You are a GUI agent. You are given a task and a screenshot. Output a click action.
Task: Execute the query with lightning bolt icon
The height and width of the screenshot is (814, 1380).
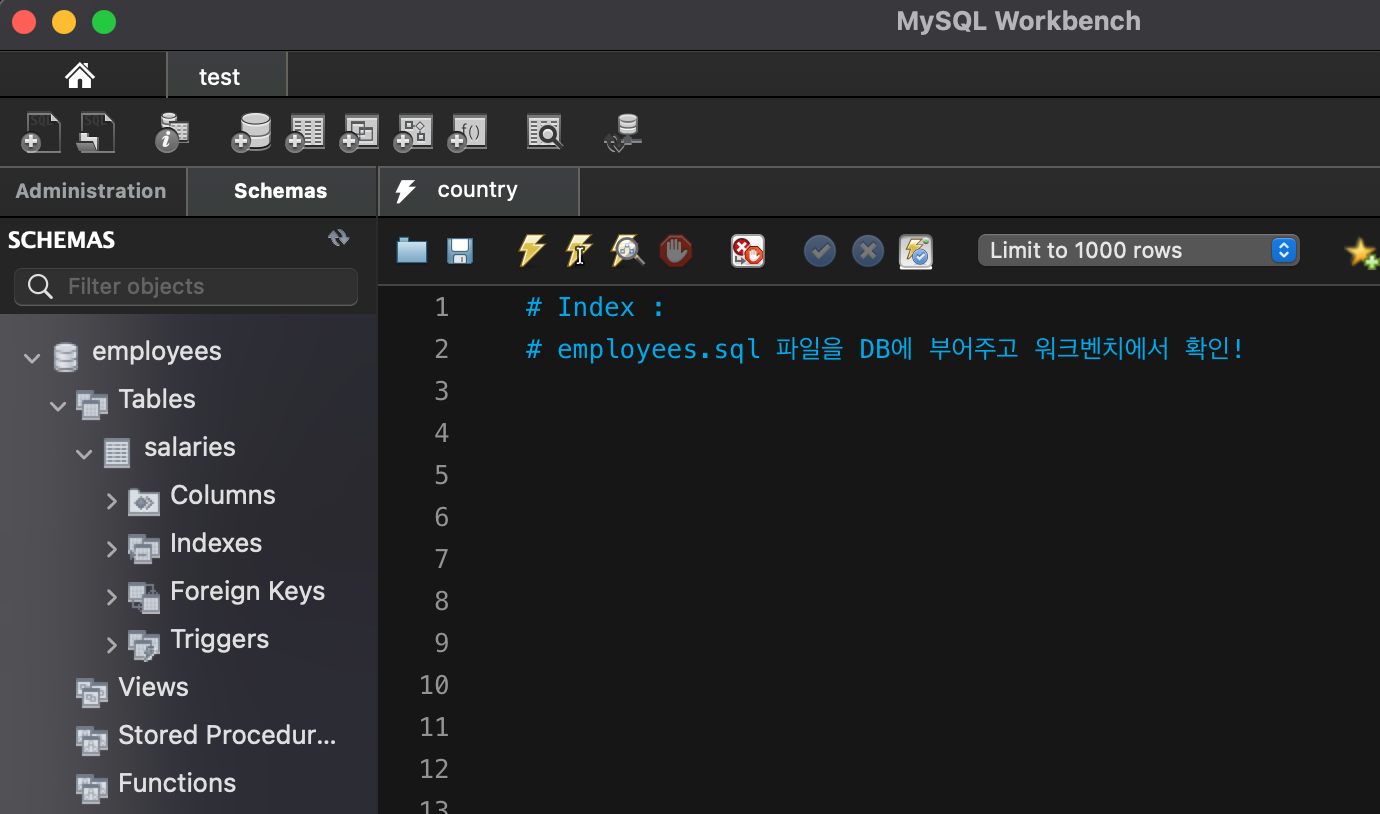coord(531,250)
